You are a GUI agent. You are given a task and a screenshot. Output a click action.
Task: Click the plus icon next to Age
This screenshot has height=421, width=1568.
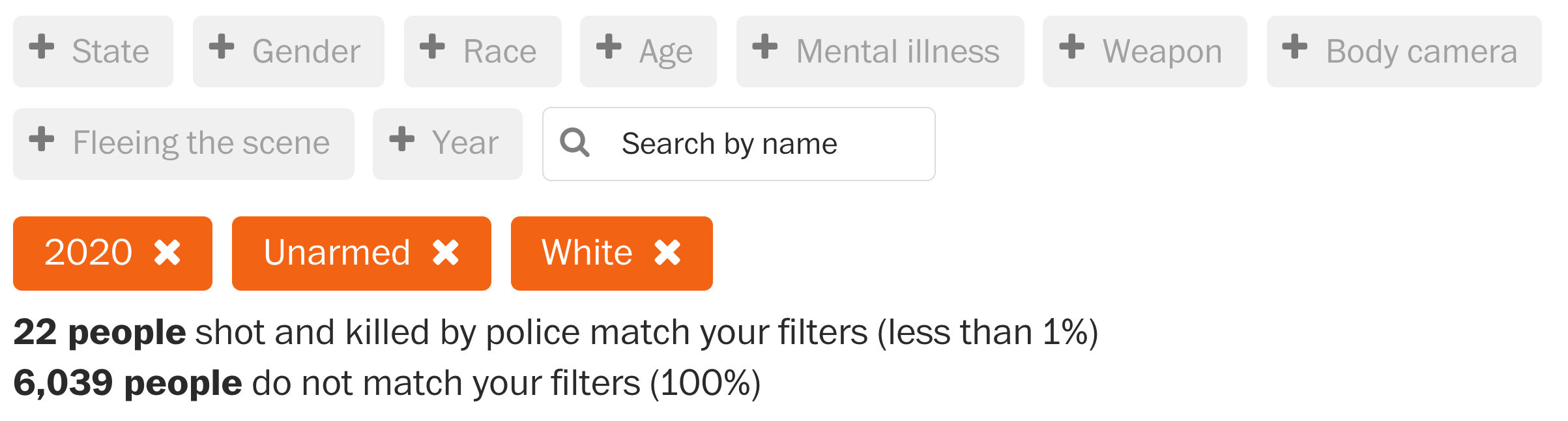click(x=609, y=46)
